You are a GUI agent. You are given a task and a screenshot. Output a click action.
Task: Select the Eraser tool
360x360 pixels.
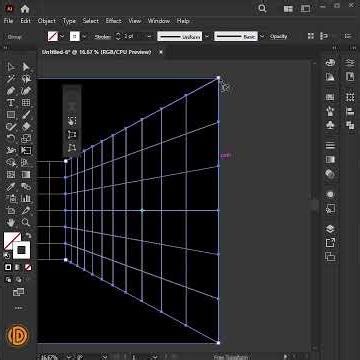coord(26,126)
